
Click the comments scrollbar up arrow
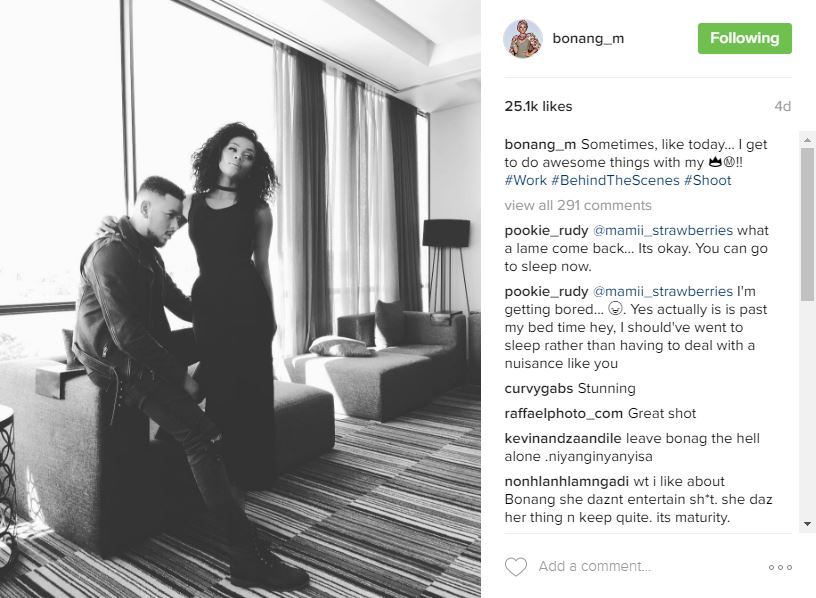pyautogui.click(x=807, y=139)
